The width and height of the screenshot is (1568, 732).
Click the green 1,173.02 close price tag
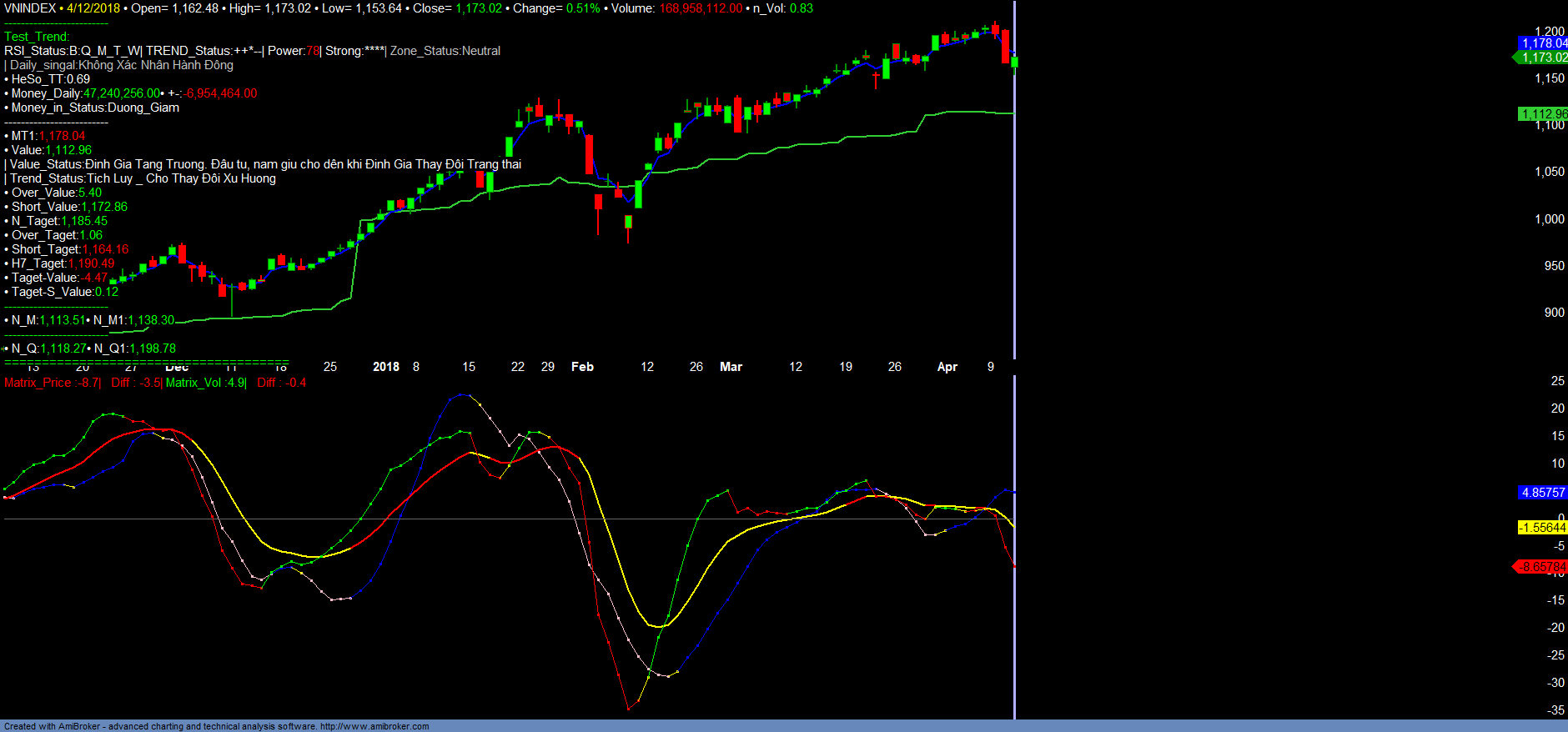point(1543,58)
